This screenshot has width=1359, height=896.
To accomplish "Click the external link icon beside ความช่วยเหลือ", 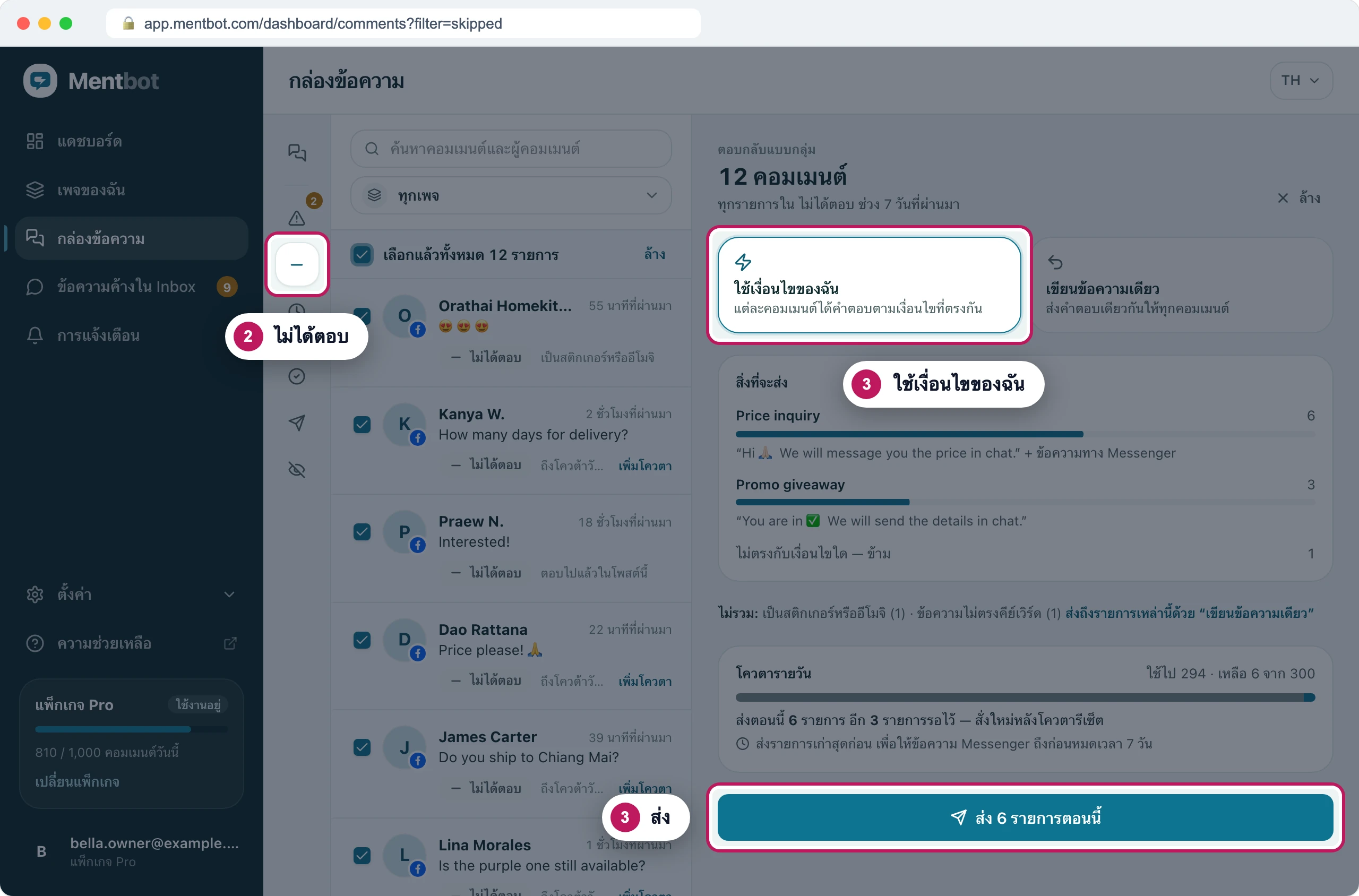I will tap(230, 643).
